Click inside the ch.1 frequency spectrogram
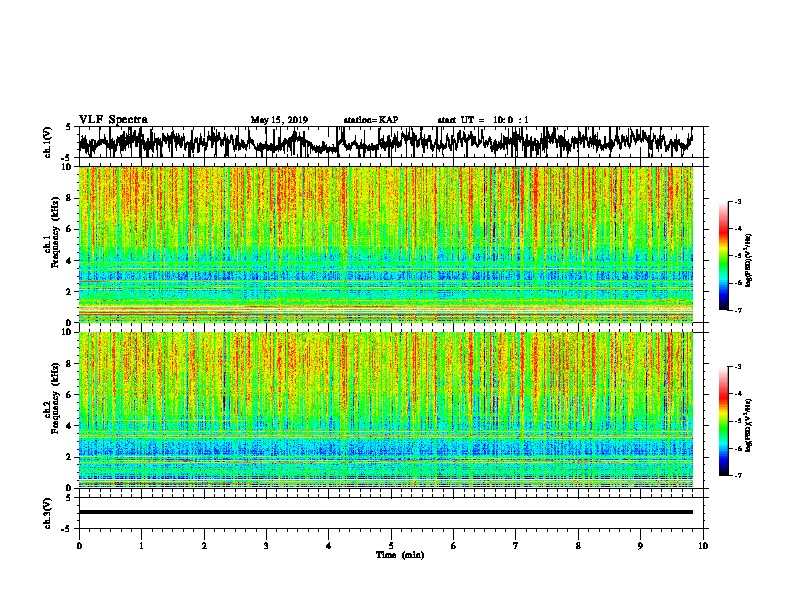Screen dimensions: 792x612 tap(386, 244)
